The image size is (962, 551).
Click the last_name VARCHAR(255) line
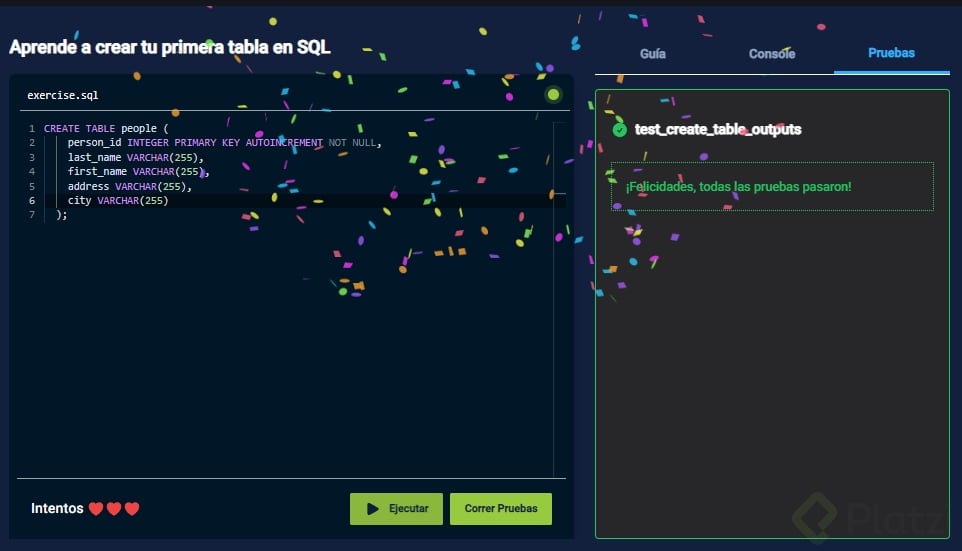[136, 158]
